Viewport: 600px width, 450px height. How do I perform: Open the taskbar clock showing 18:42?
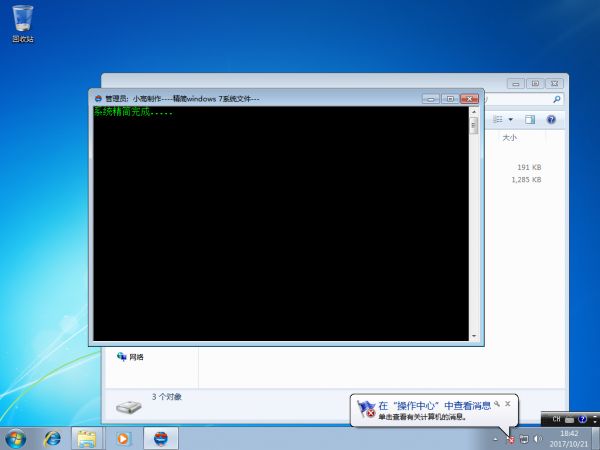(x=569, y=439)
